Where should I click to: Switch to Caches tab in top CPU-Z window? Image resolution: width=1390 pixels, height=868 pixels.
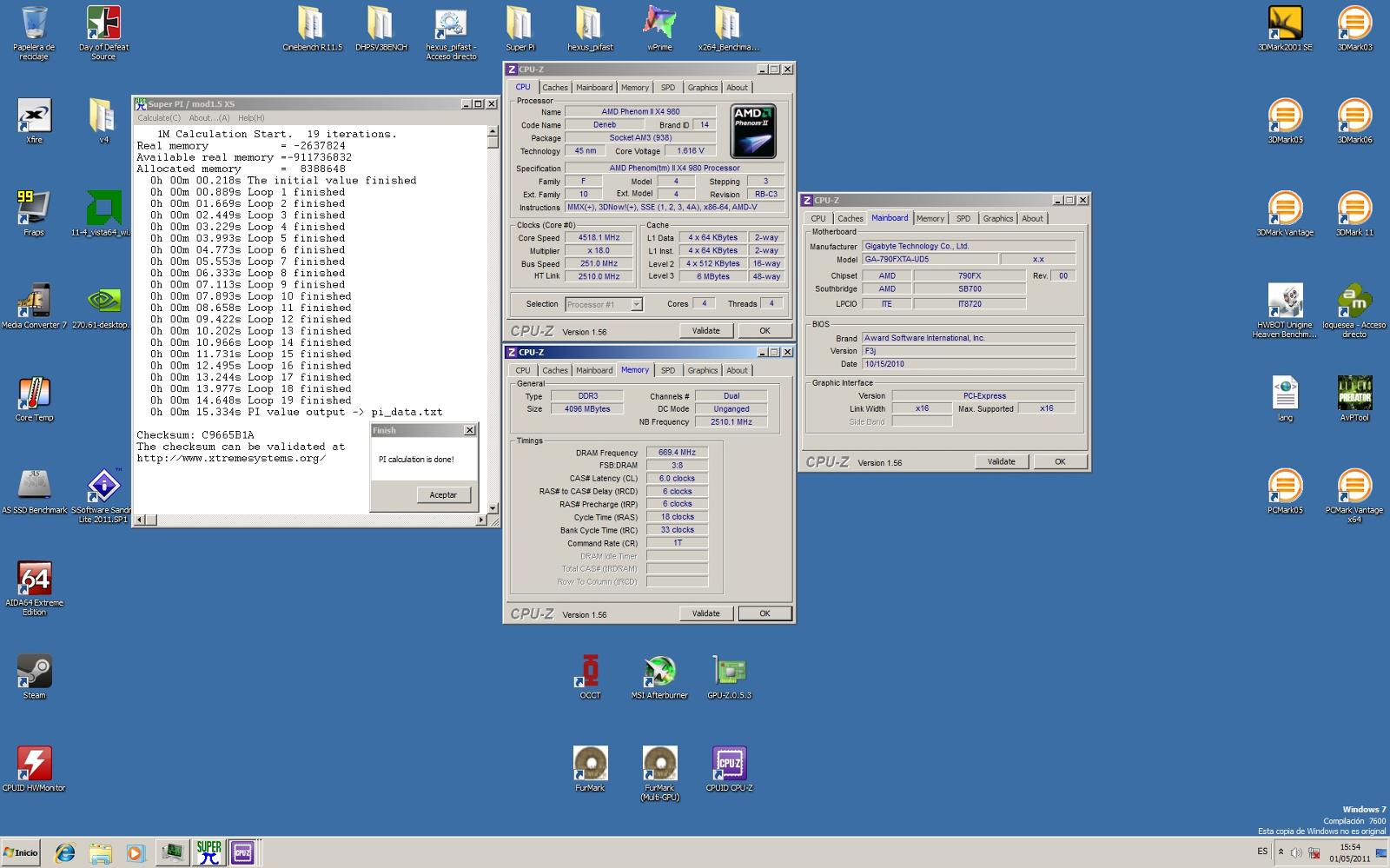555,88
